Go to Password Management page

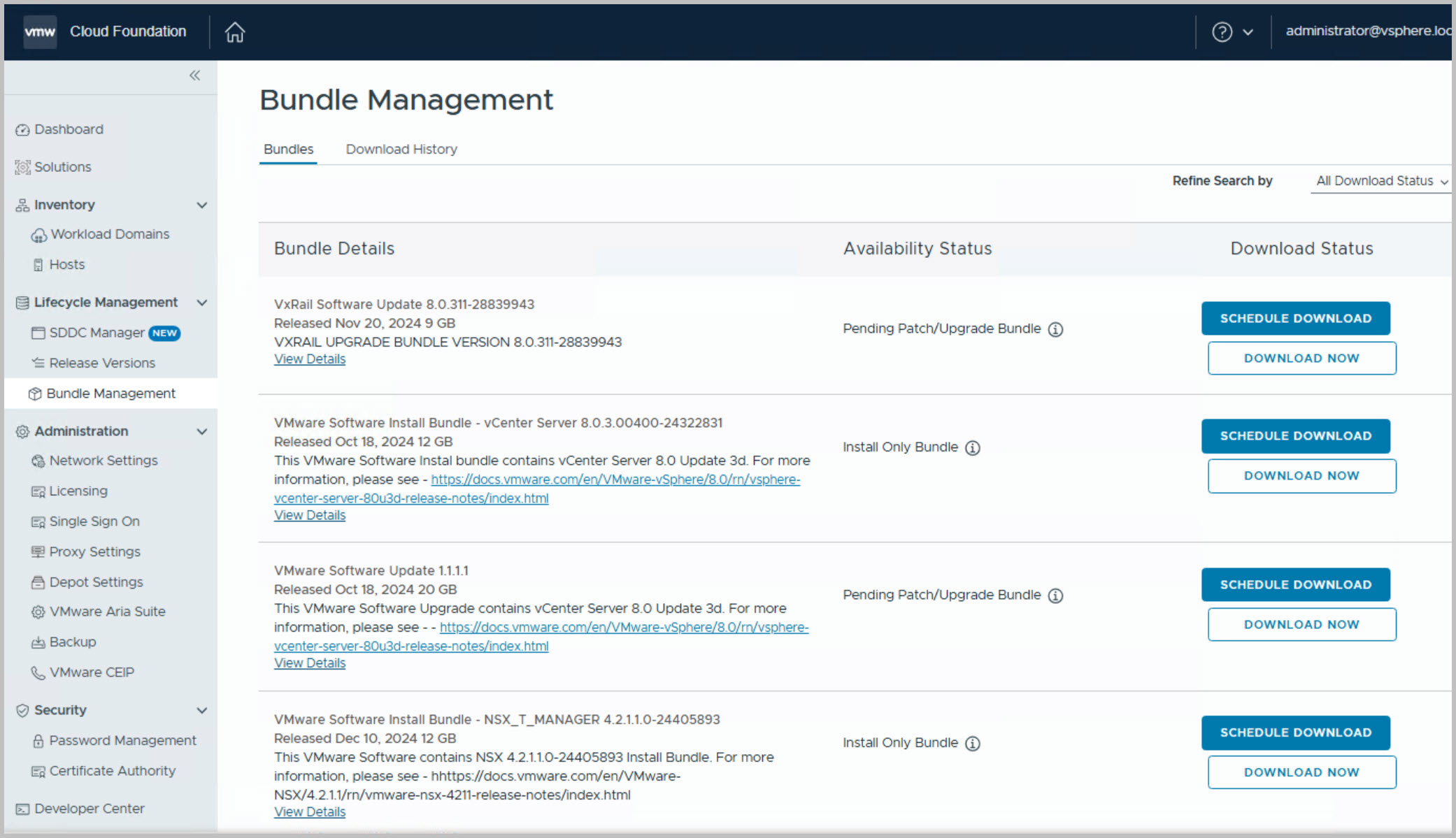[122, 741]
